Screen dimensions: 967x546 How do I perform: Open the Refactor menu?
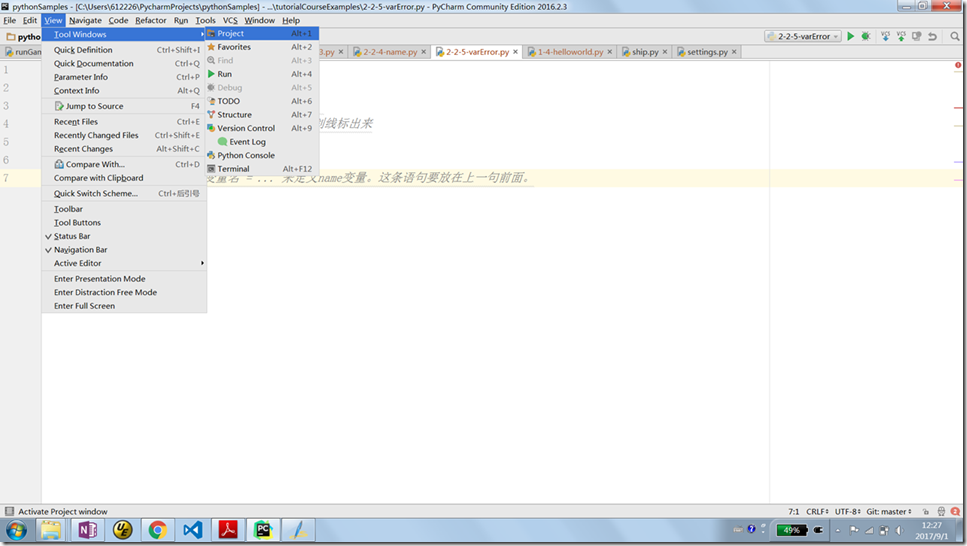150,20
